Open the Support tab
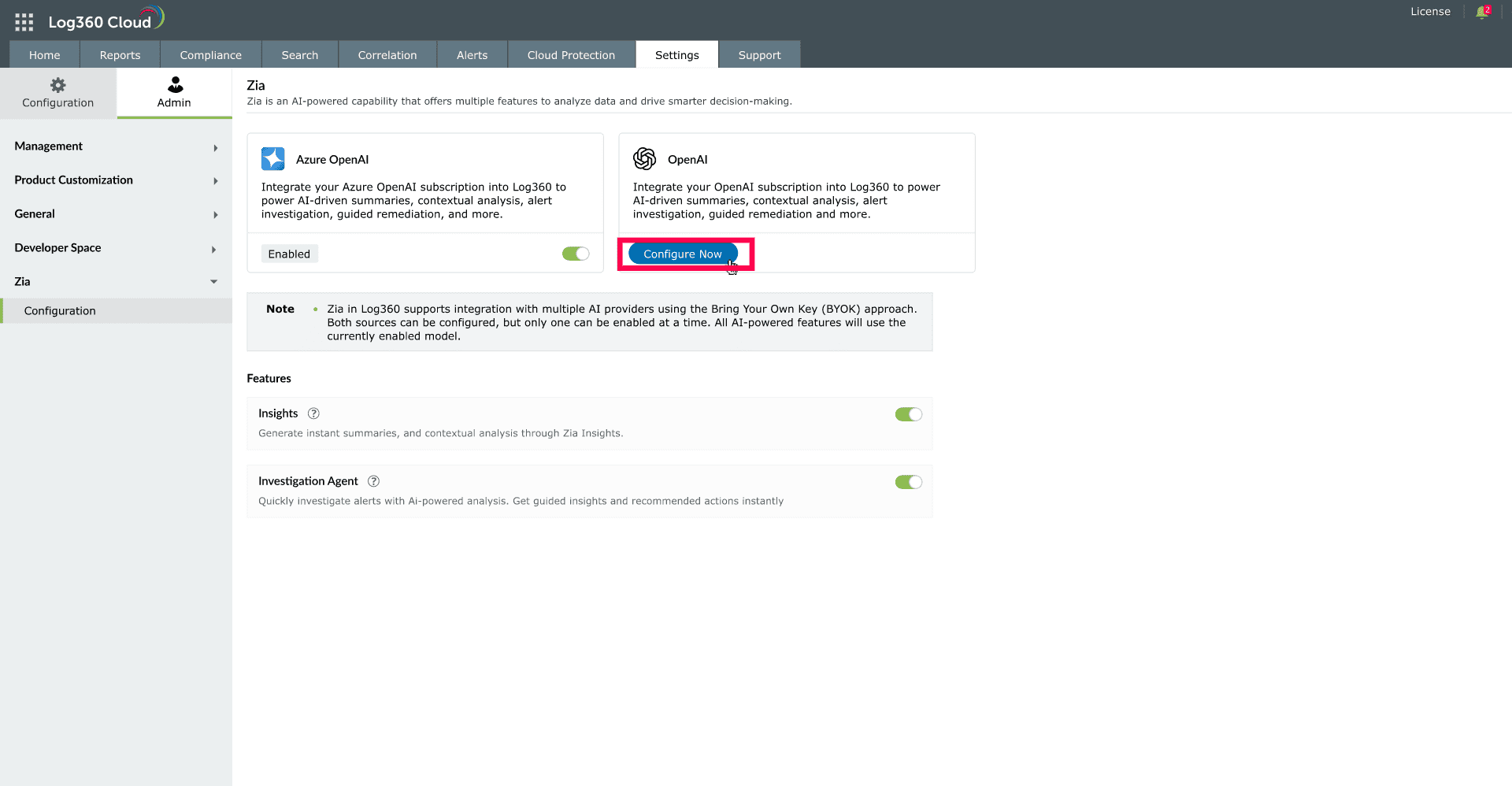 click(x=760, y=55)
